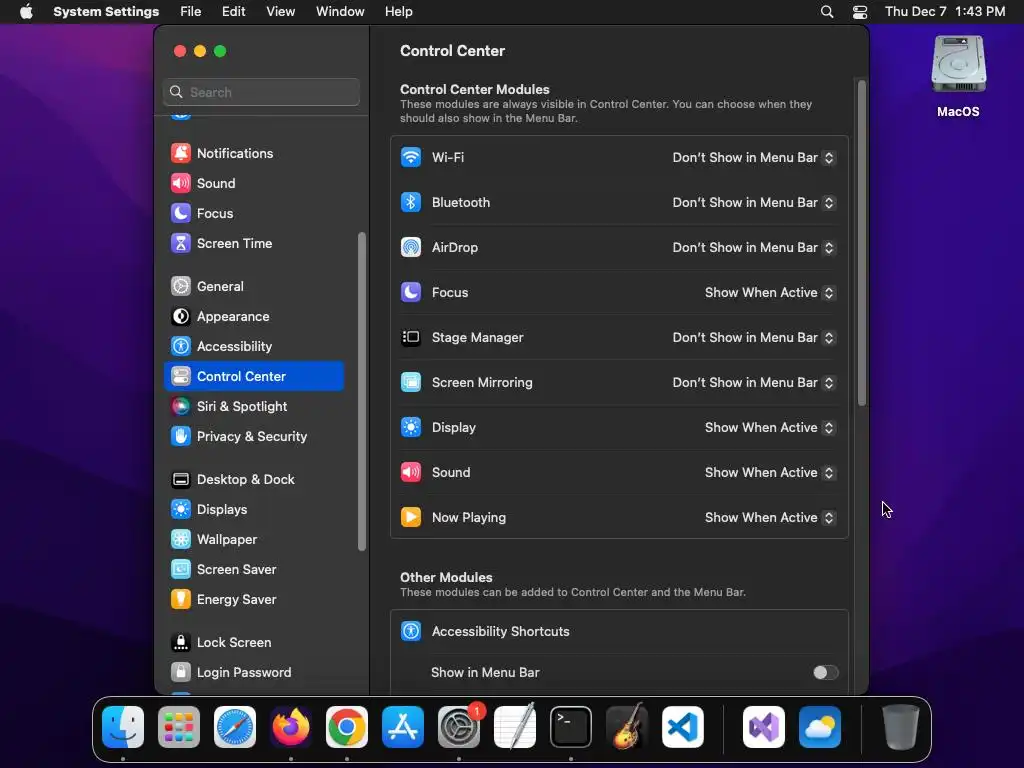Open Appearance settings

tap(253, 317)
